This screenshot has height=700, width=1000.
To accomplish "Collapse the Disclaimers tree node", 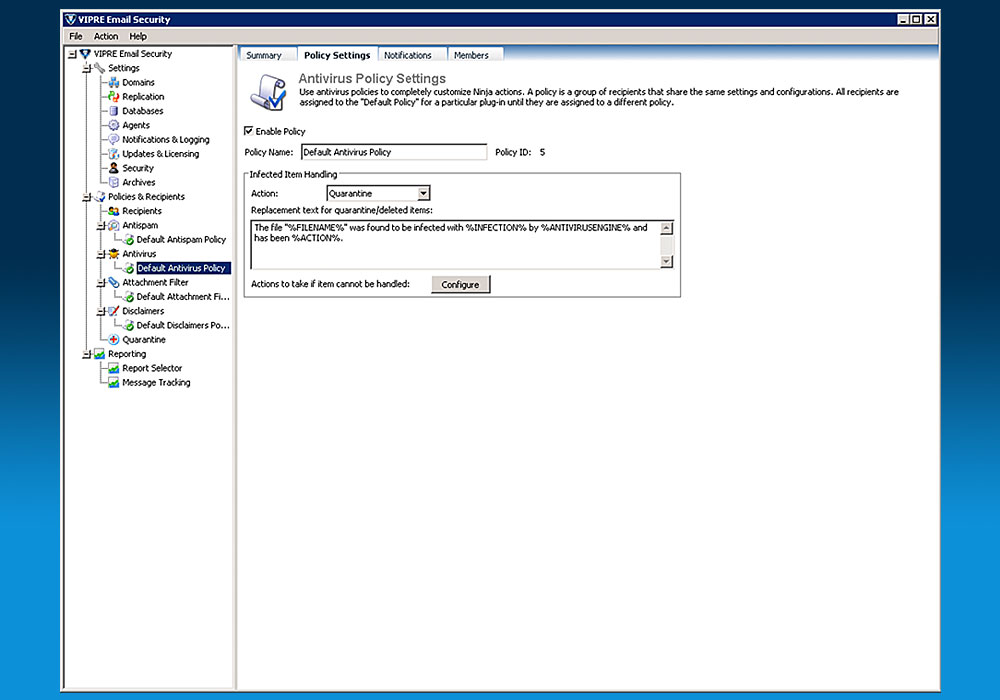I will click(x=101, y=312).
